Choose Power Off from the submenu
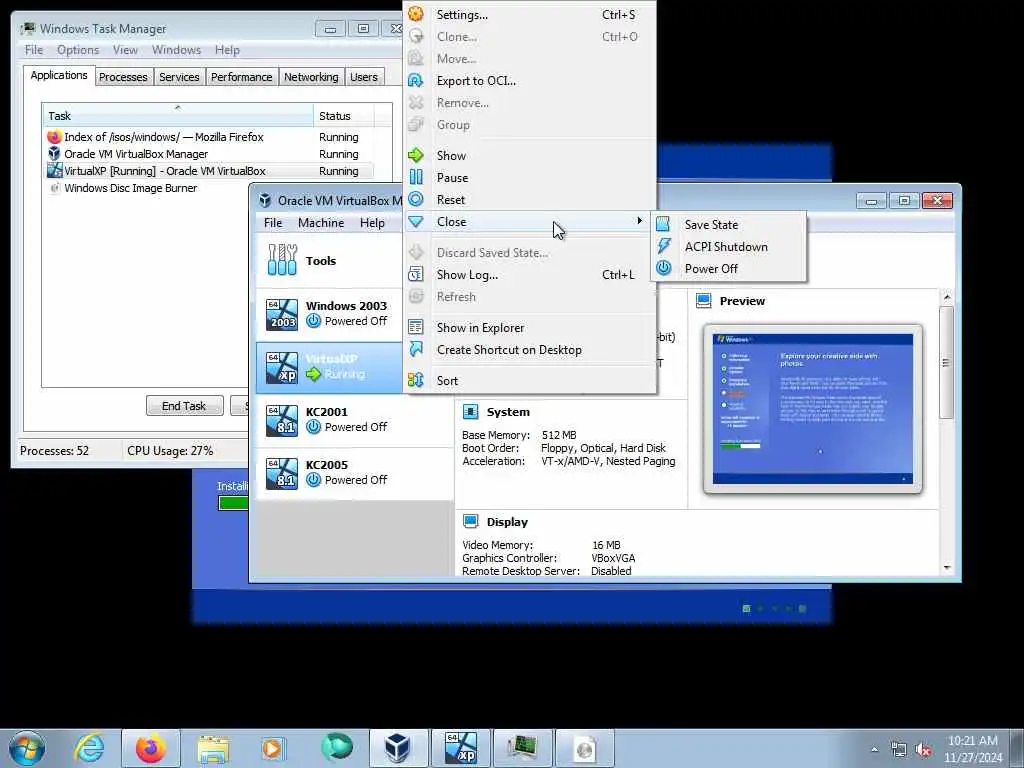1024x768 pixels. (729, 268)
